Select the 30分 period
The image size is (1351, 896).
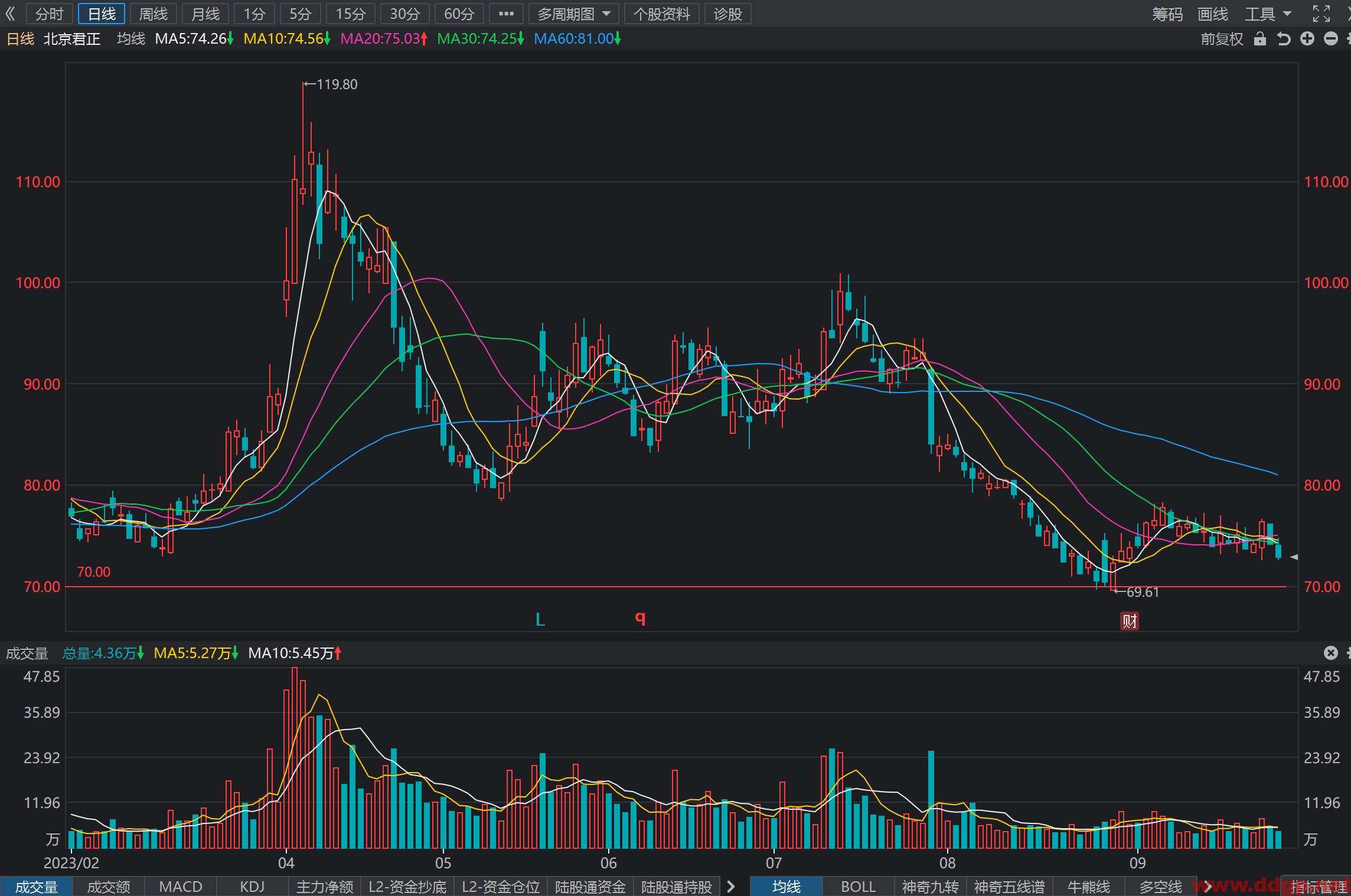pos(405,14)
